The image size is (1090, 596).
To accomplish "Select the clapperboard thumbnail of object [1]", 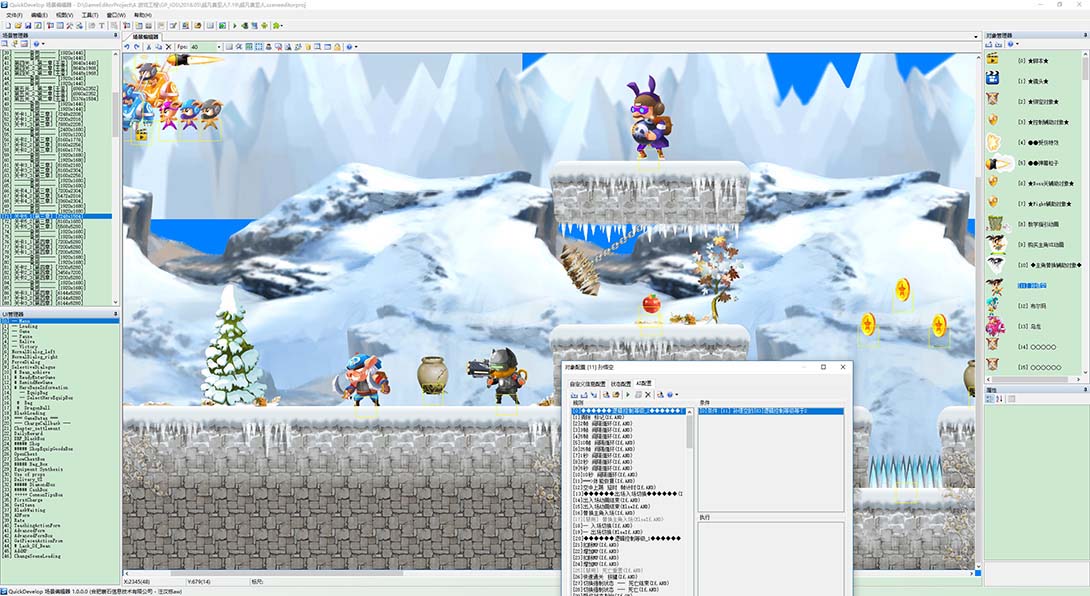I will pos(993,79).
